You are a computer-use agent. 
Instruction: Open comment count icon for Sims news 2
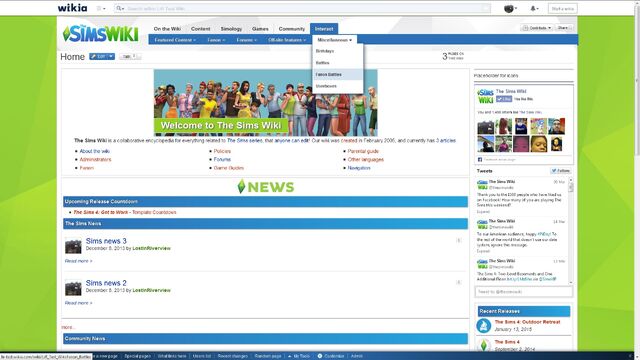click(x=459, y=282)
